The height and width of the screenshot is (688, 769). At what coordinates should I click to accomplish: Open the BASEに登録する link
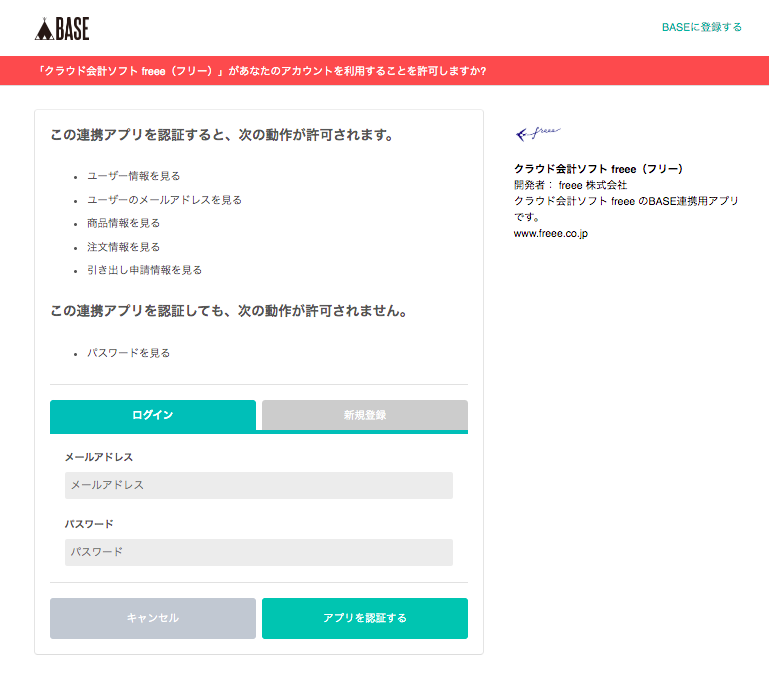point(701,27)
